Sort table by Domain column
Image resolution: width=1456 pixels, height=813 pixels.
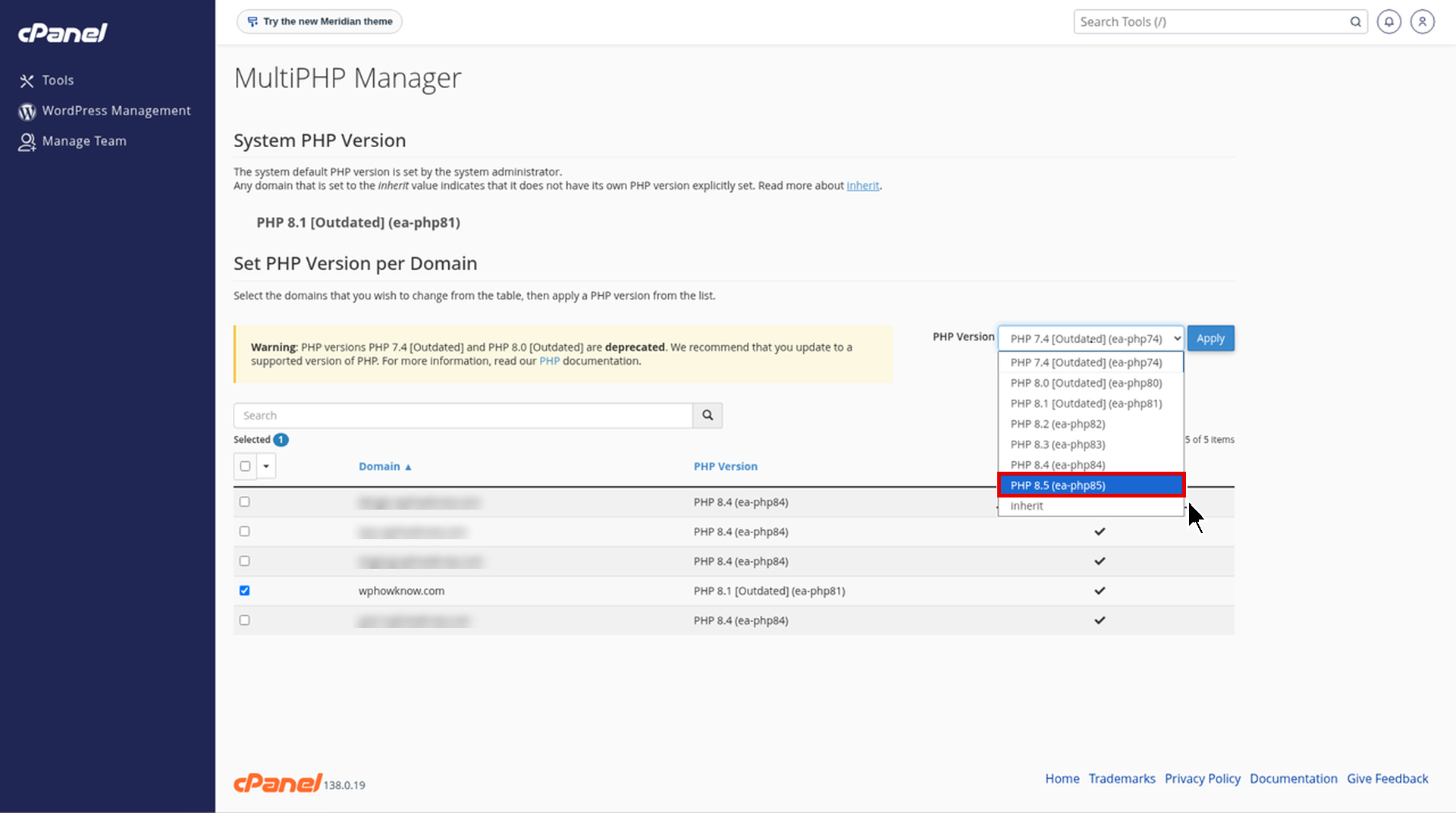click(x=384, y=466)
